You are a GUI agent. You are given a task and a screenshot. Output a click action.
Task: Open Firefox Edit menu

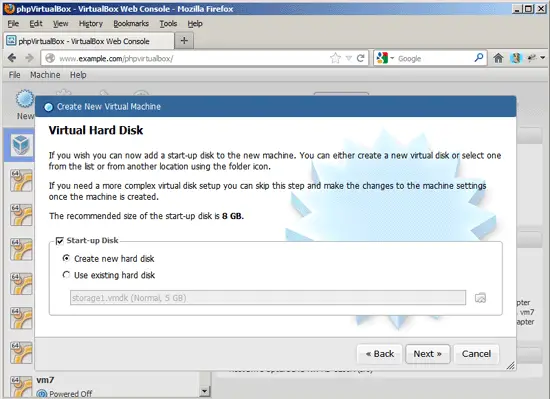pyautogui.click(x=36, y=23)
